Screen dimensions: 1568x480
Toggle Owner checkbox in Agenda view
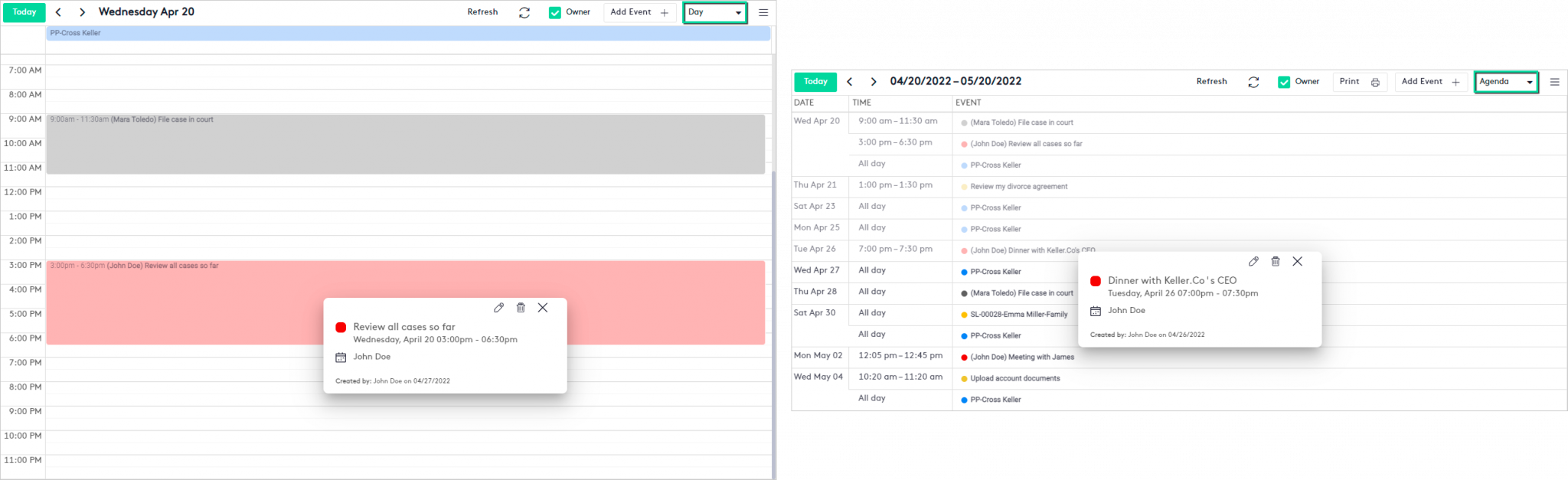click(1284, 82)
